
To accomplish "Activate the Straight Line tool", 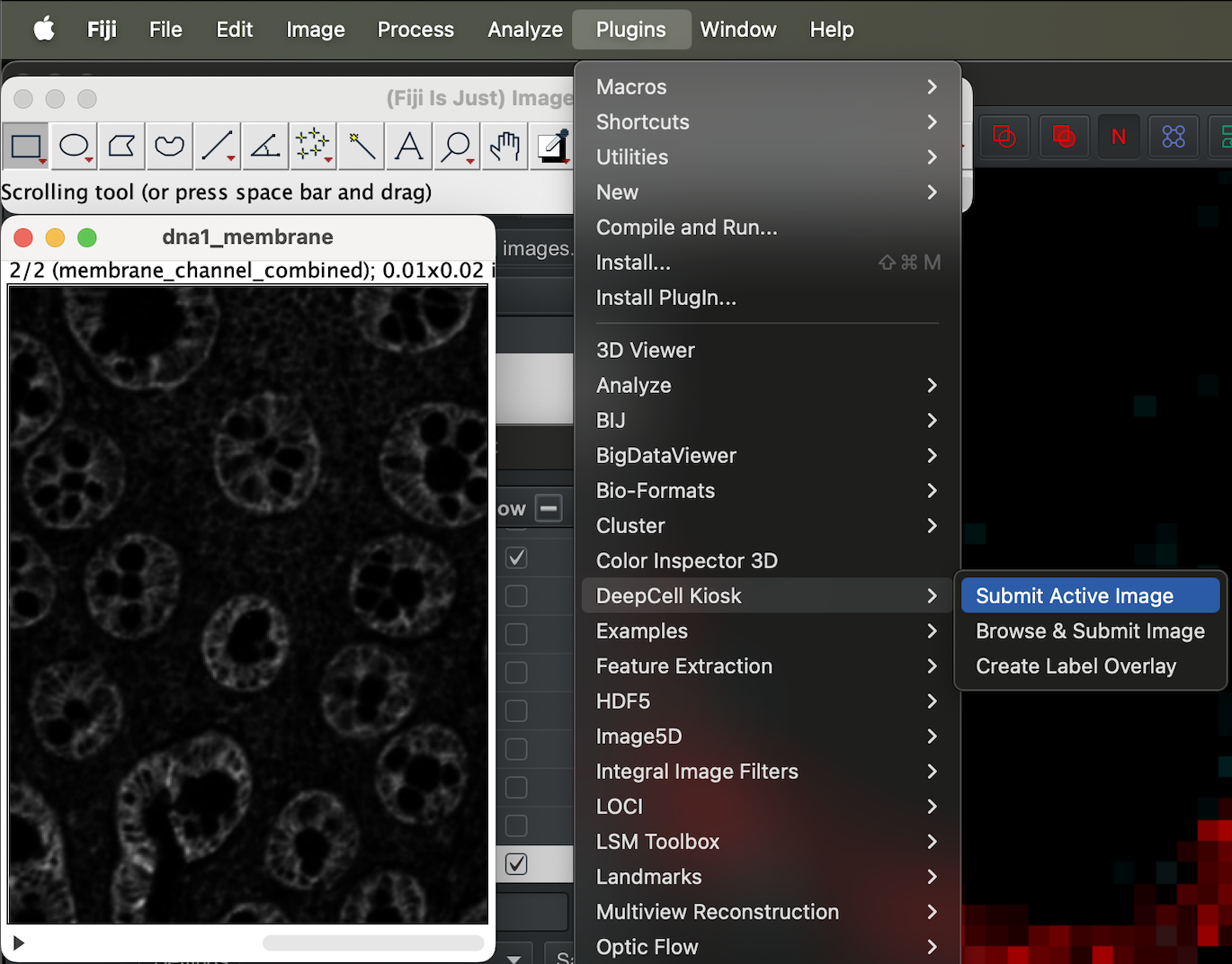I will (x=218, y=146).
